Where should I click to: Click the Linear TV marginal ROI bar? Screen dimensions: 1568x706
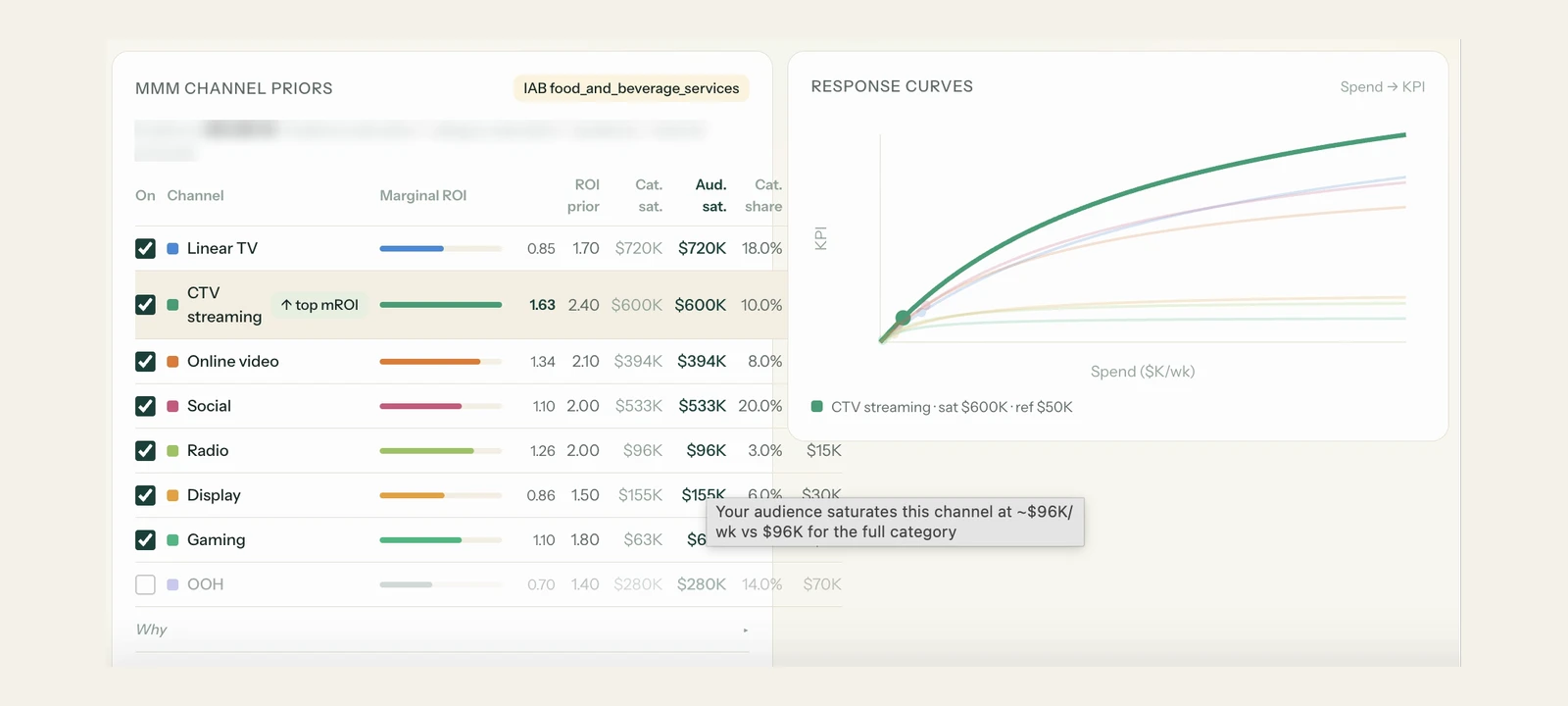coord(441,249)
